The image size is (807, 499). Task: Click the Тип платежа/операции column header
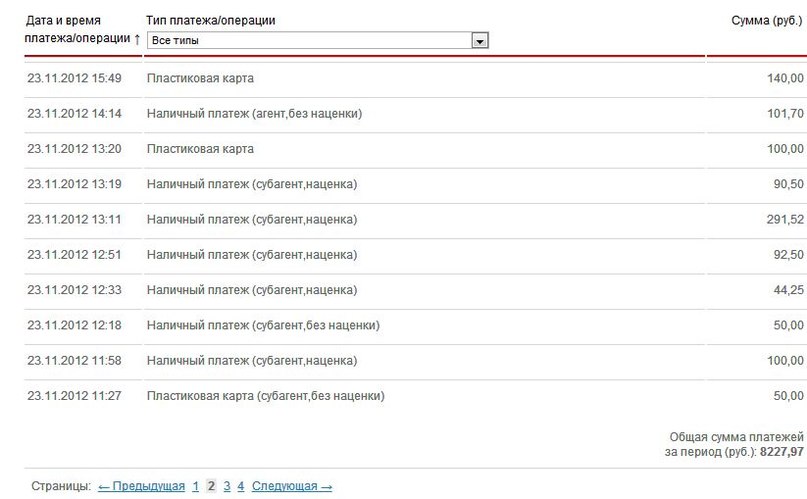coord(210,21)
